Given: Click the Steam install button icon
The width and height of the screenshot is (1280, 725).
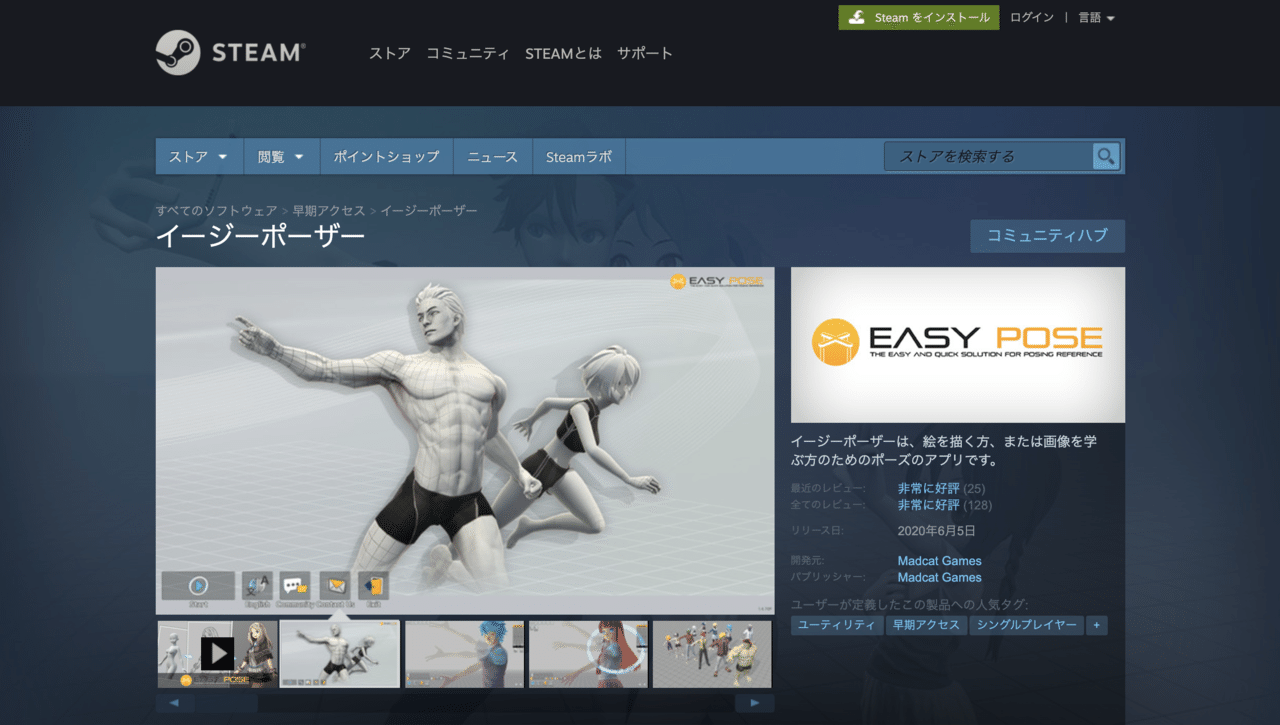Looking at the screenshot, I should pyautogui.click(x=857, y=18).
